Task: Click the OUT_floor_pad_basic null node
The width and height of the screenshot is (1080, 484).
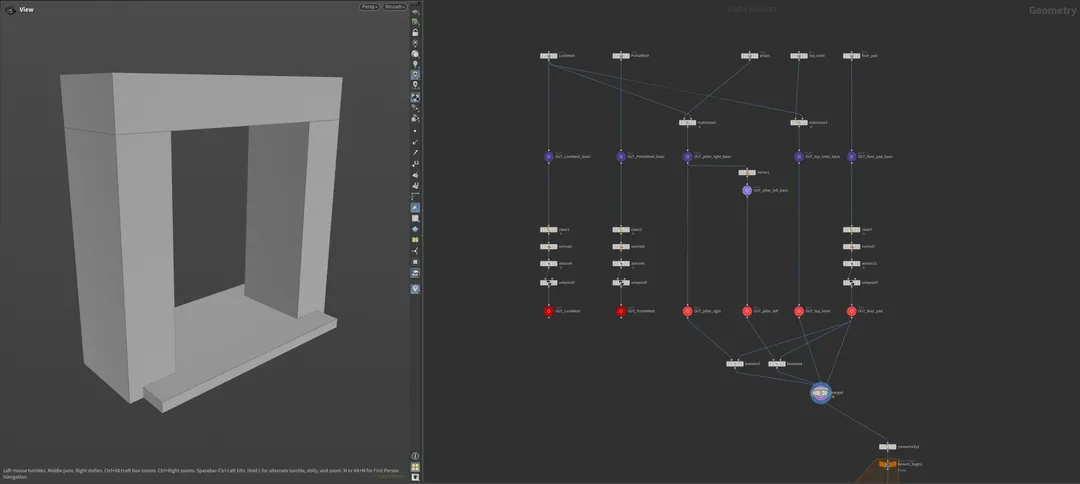Action: (851, 156)
